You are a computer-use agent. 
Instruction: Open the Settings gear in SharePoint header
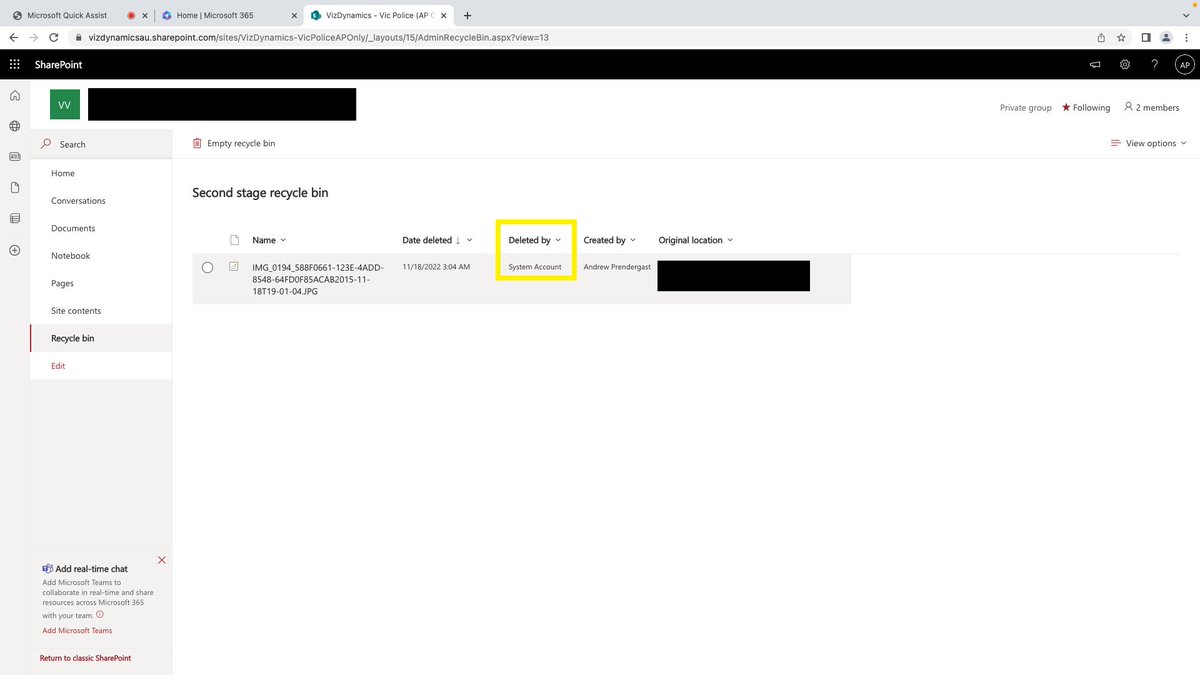1125,64
